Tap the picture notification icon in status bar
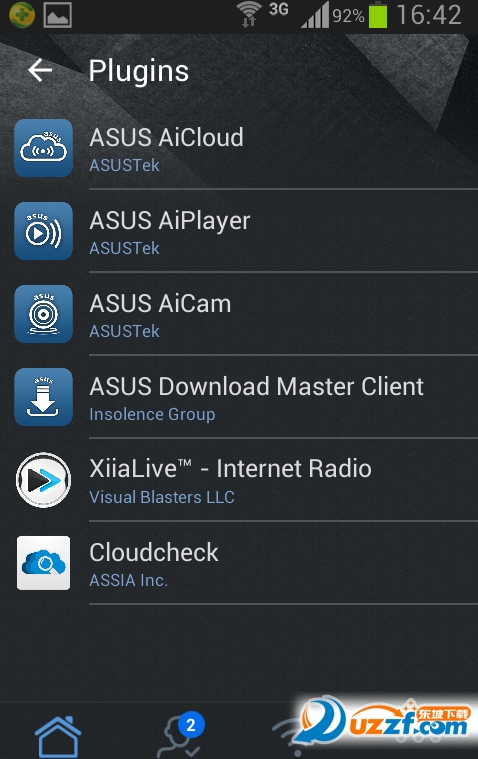 [x=58, y=15]
